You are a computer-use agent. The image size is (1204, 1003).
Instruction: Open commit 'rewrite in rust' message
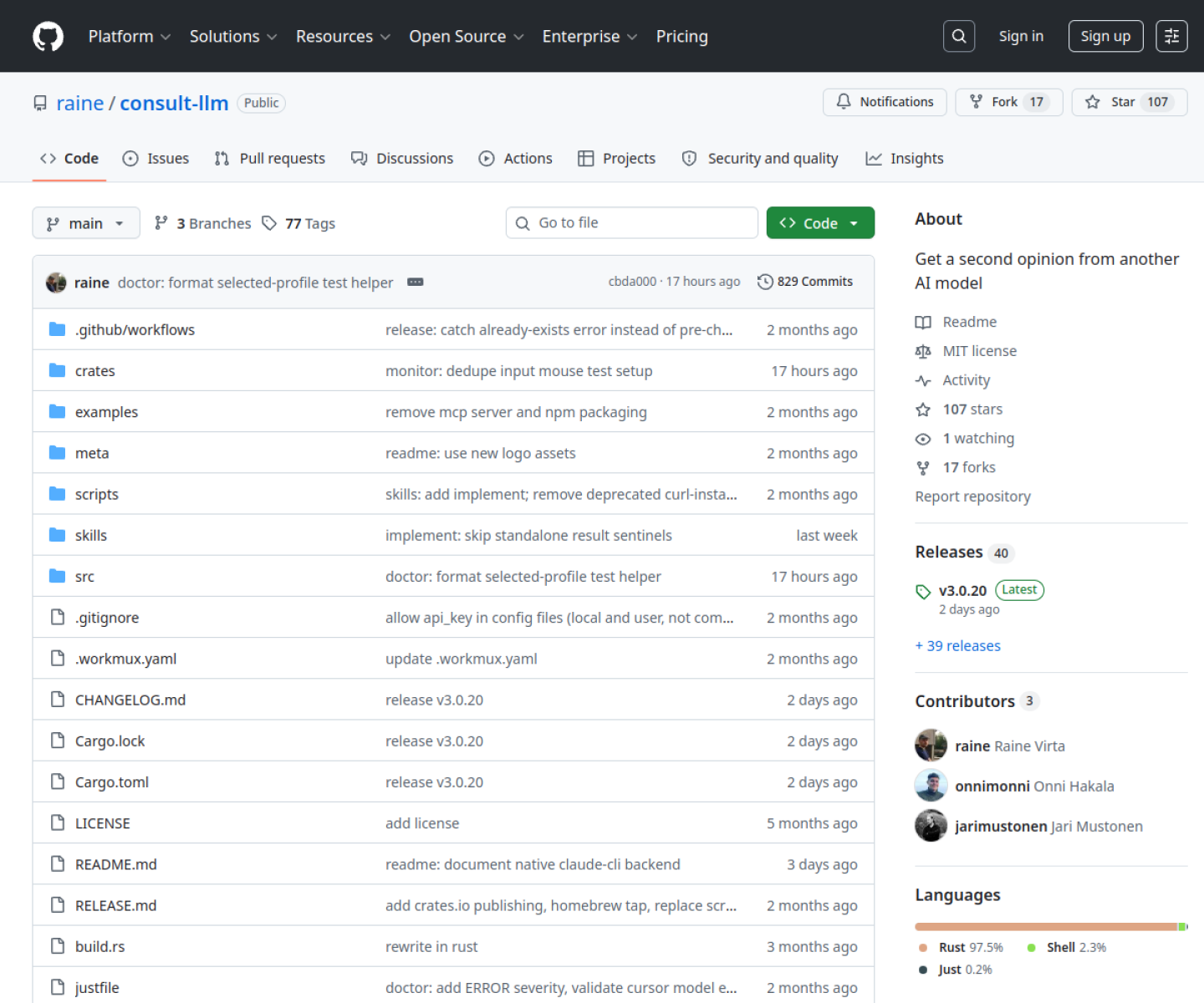431,947
